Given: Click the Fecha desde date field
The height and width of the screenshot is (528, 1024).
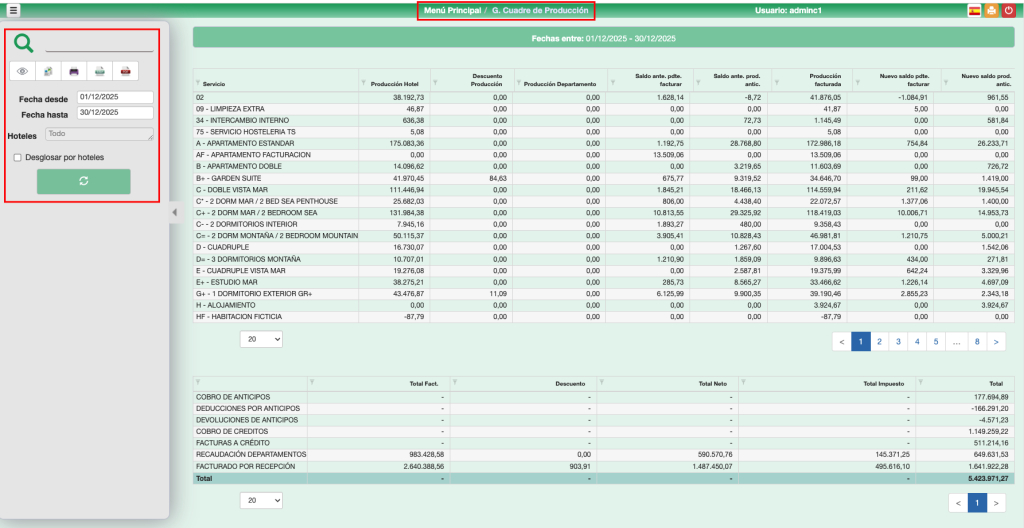Looking at the screenshot, I should click(x=114, y=97).
